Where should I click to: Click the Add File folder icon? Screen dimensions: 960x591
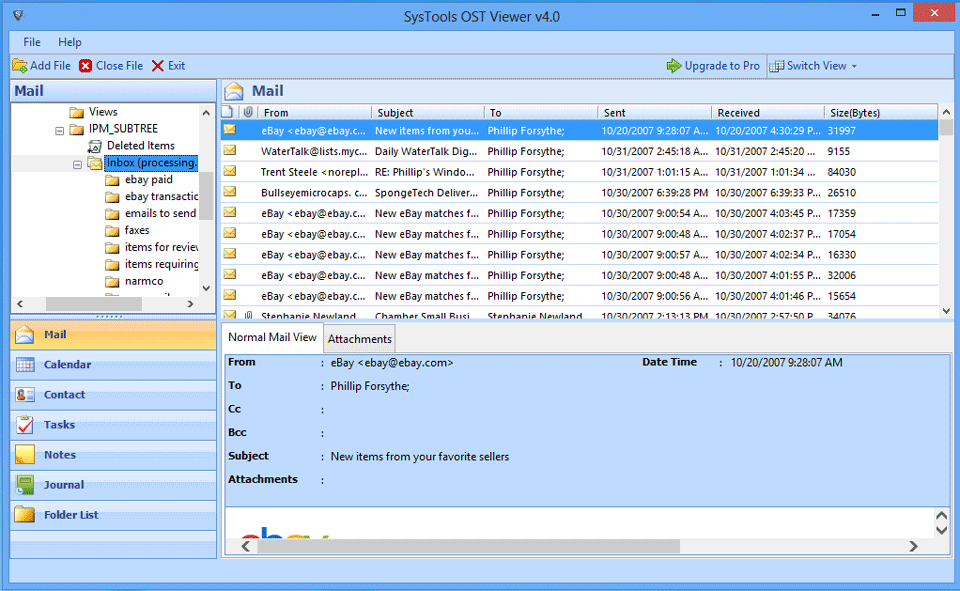click(x=20, y=66)
